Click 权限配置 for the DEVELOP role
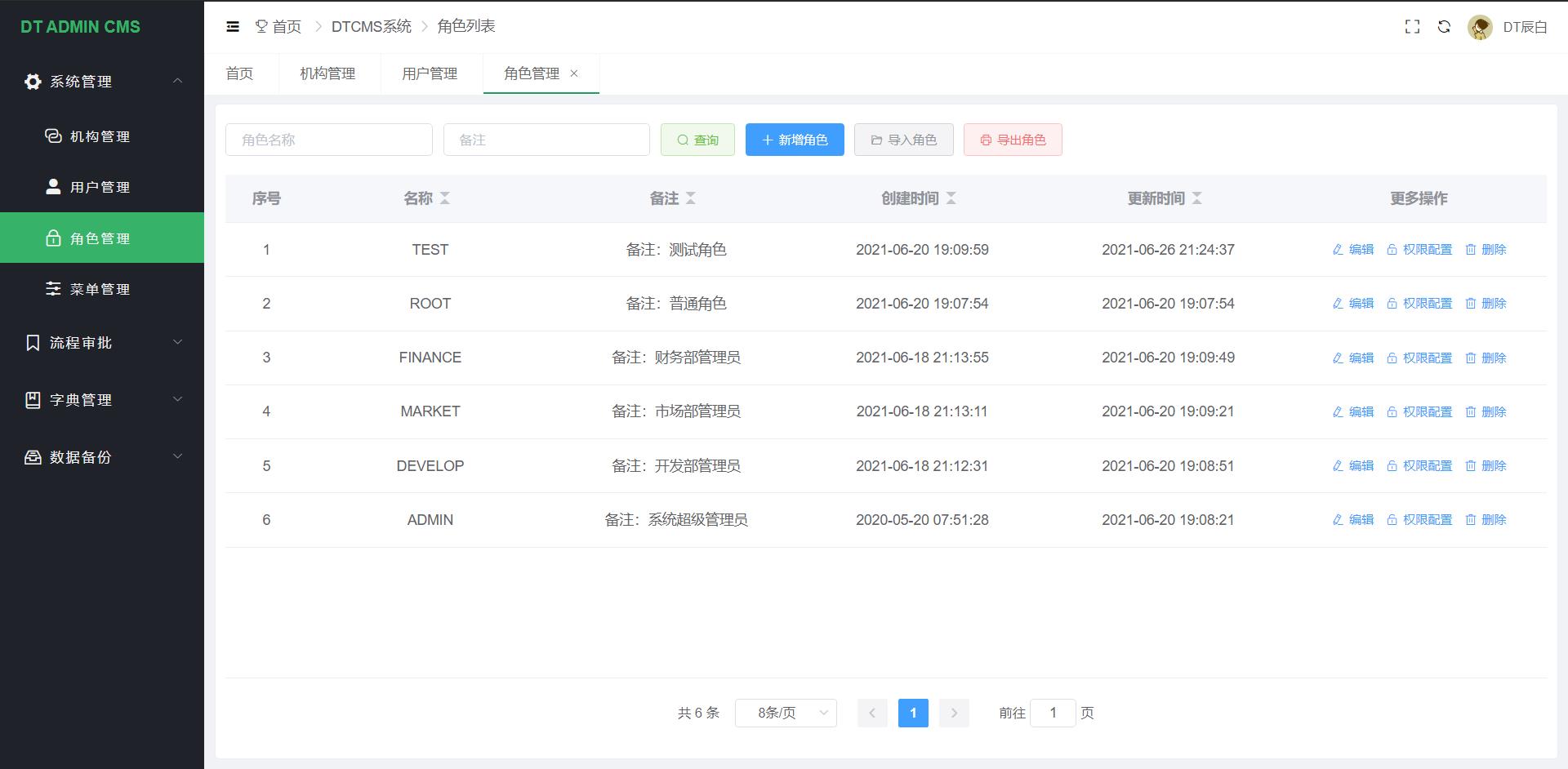Viewport: 1568px width, 769px height. (1419, 466)
